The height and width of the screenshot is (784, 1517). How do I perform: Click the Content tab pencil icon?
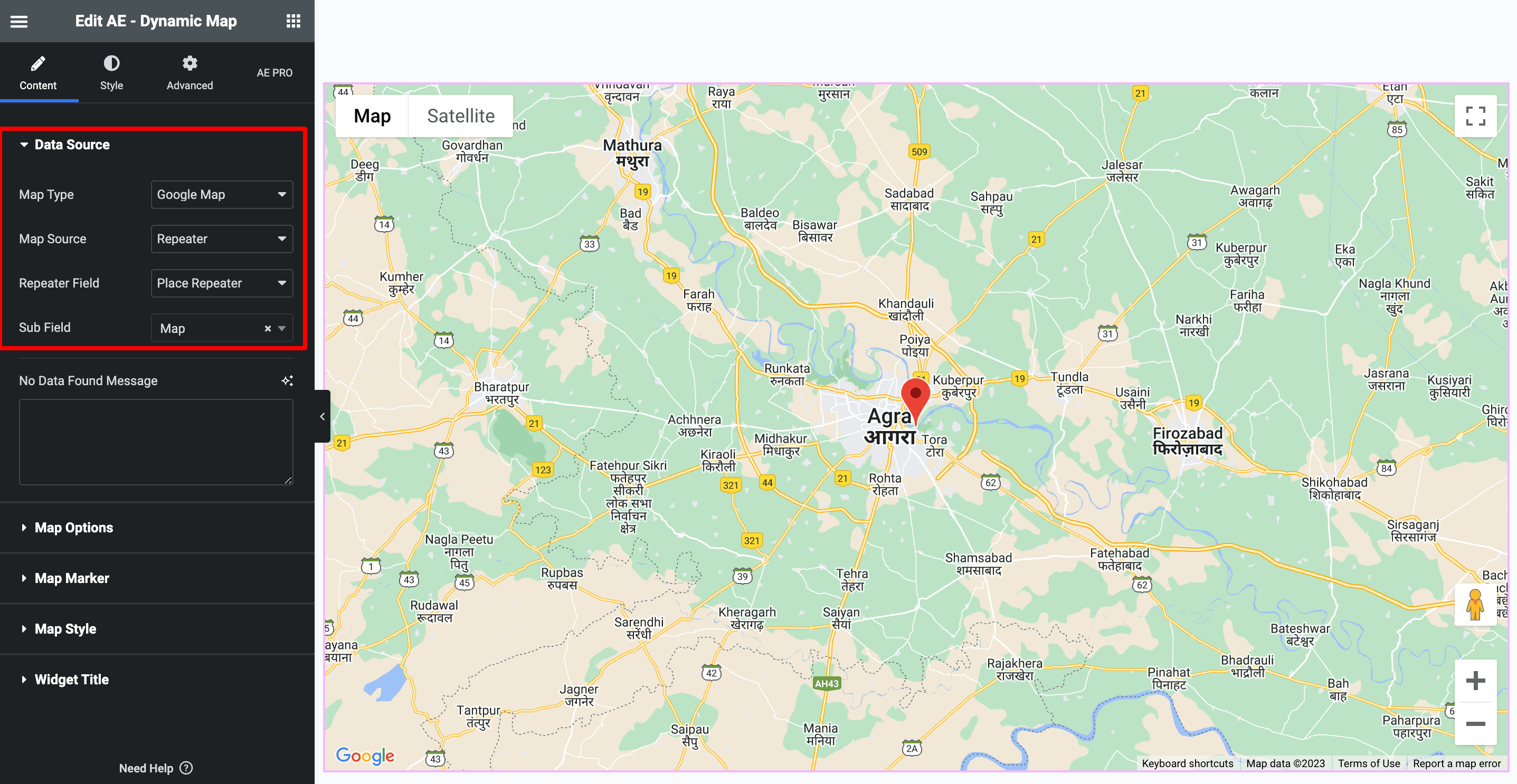point(39,63)
